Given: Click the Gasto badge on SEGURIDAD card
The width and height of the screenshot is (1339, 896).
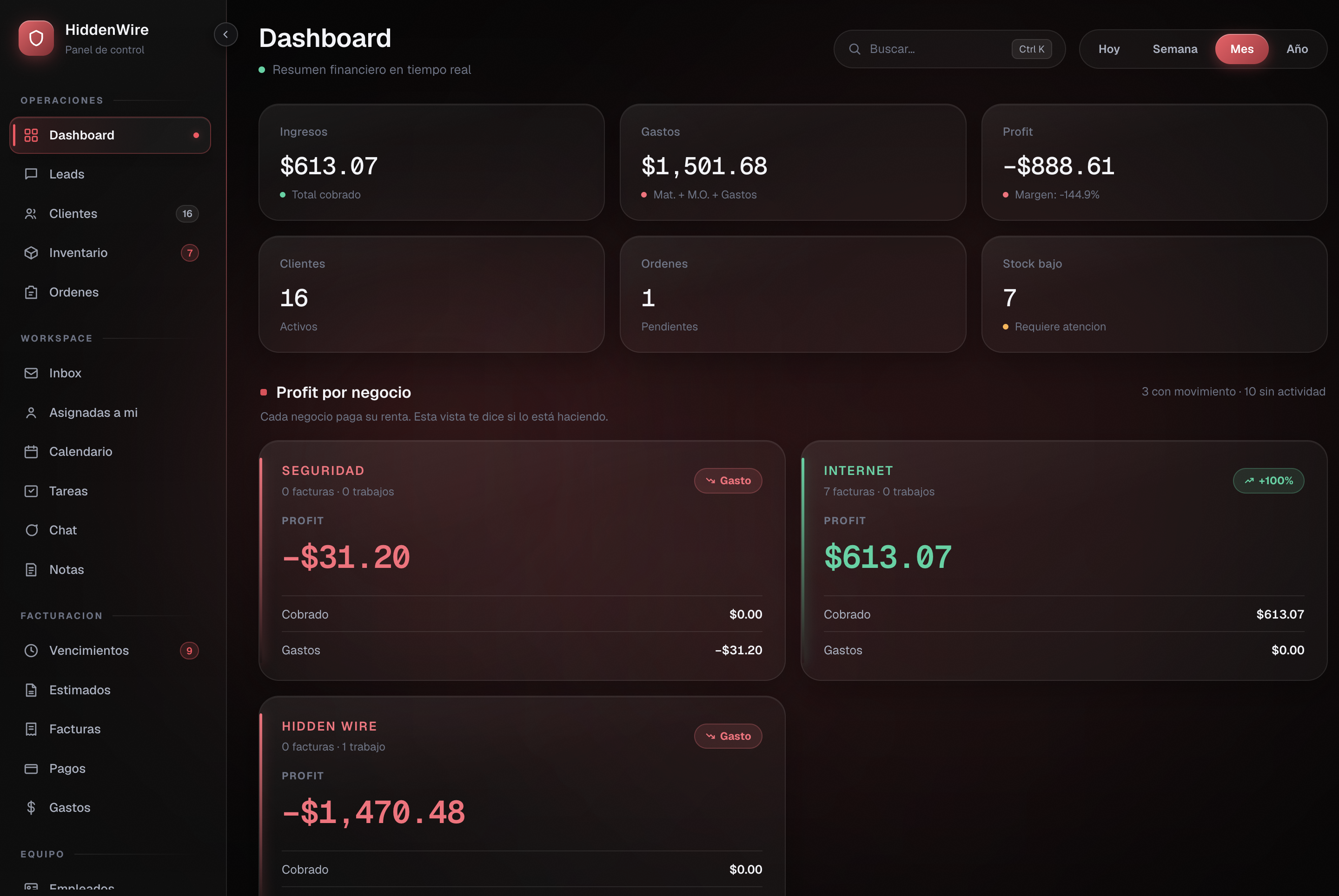Looking at the screenshot, I should (728, 481).
